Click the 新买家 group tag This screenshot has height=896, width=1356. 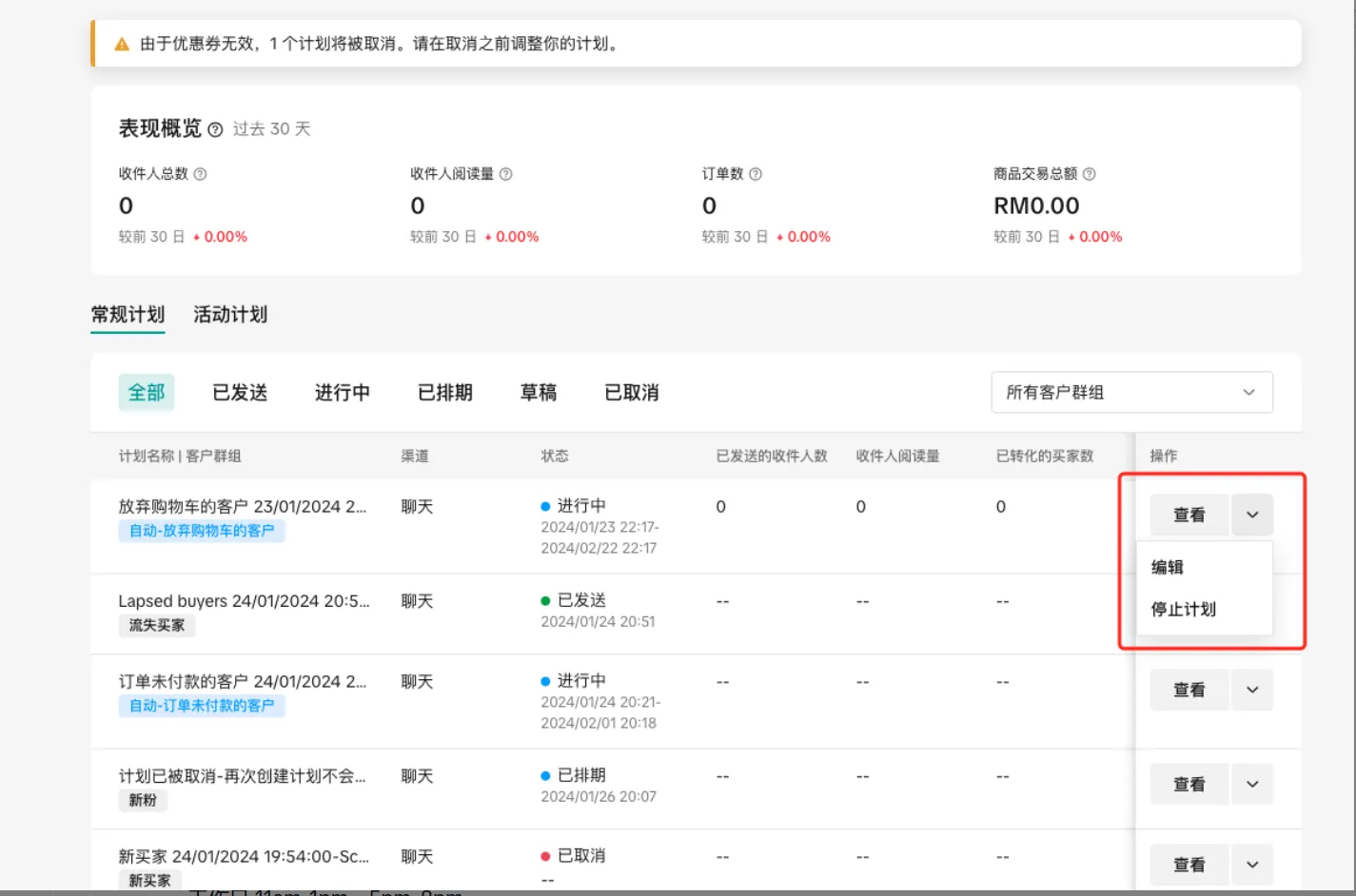(149, 881)
